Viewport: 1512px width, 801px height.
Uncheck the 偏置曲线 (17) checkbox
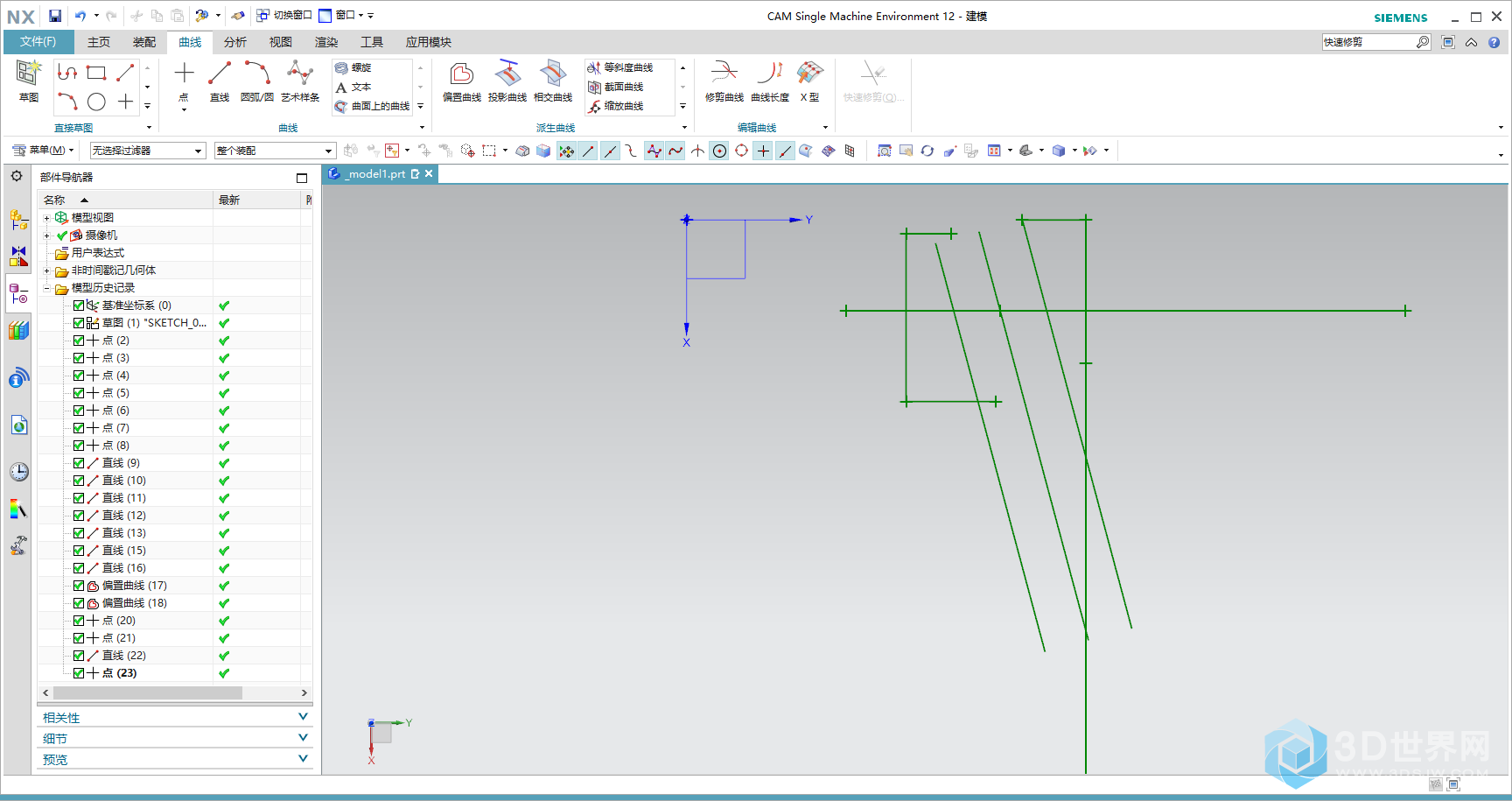79,586
